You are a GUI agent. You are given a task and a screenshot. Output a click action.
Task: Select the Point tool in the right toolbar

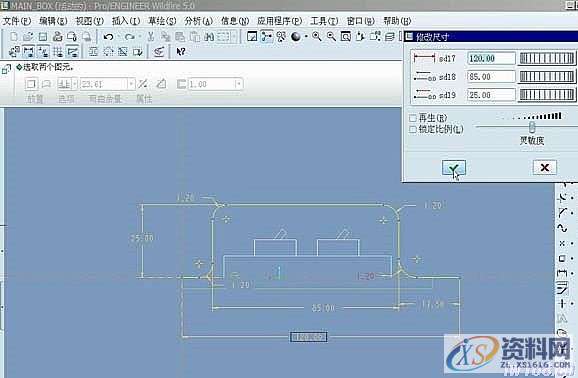pos(562,243)
